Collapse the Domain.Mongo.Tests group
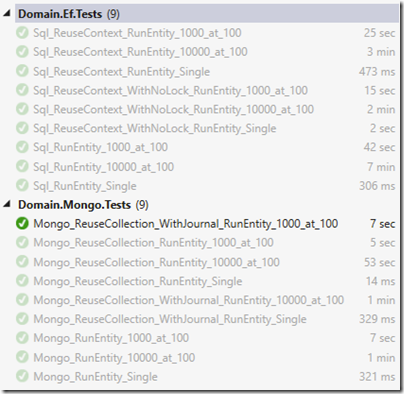This screenshot has width=404, height=394. click(x=6, y=205)
